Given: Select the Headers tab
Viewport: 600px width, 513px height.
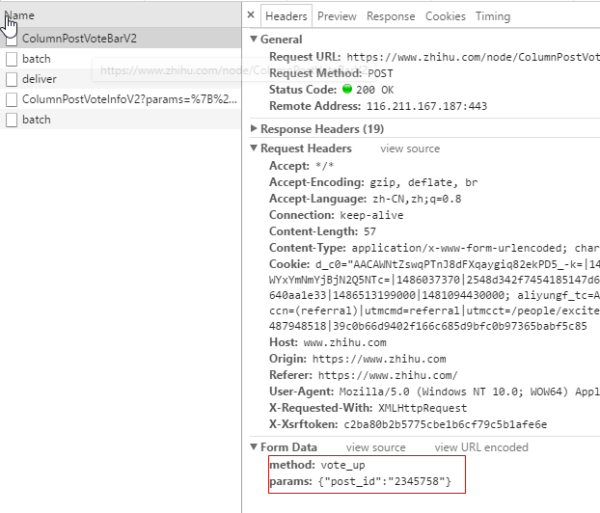Looking at the screenshot, I should 286,16.
